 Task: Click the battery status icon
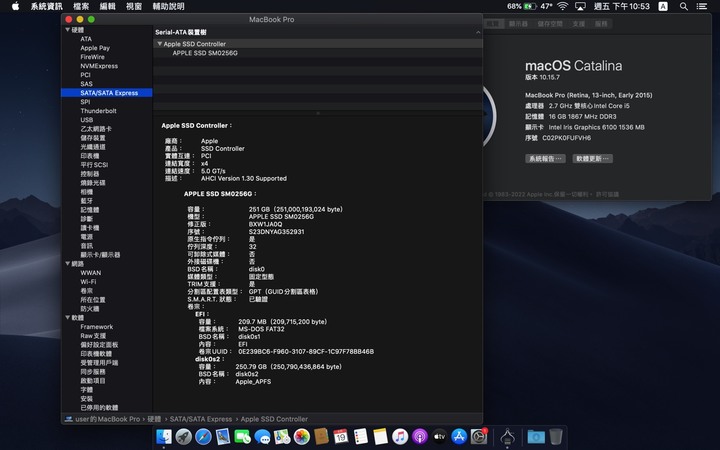click(530, 6)
